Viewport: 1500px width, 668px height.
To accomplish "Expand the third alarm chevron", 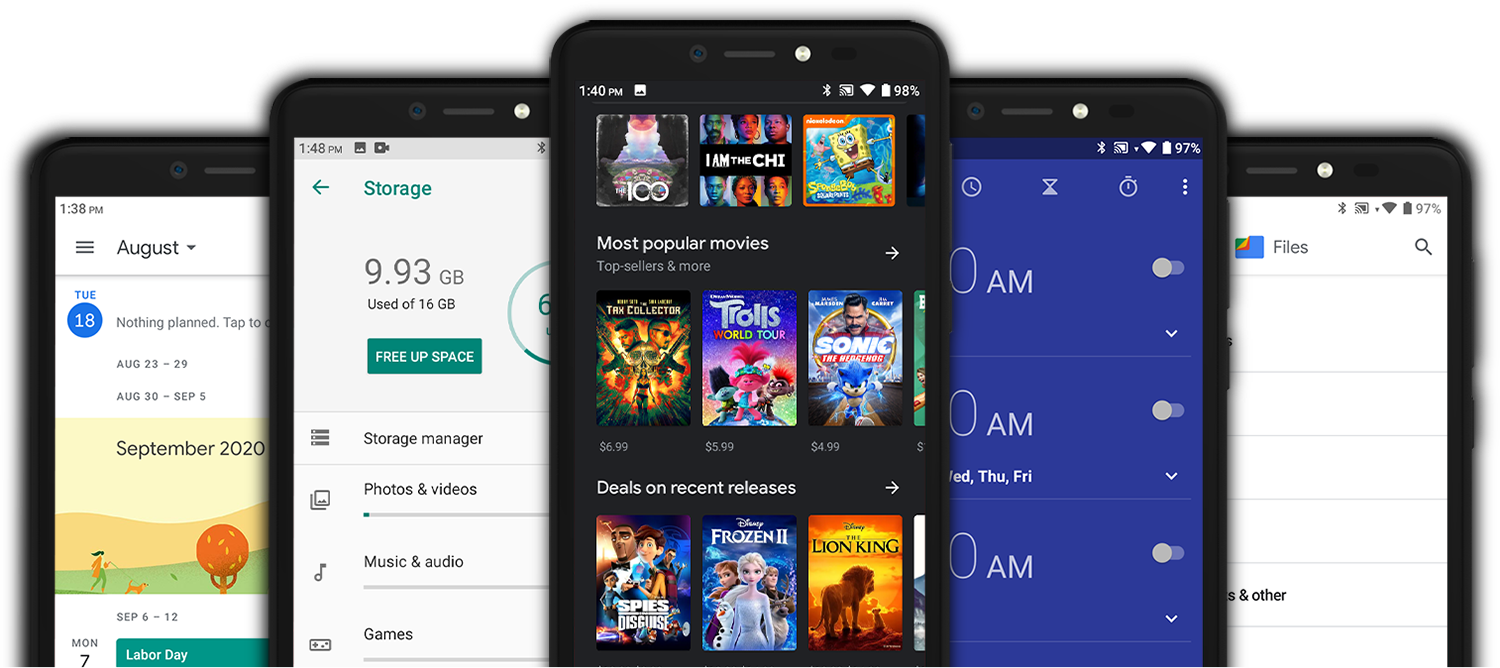I will (x=1172, y=619).
